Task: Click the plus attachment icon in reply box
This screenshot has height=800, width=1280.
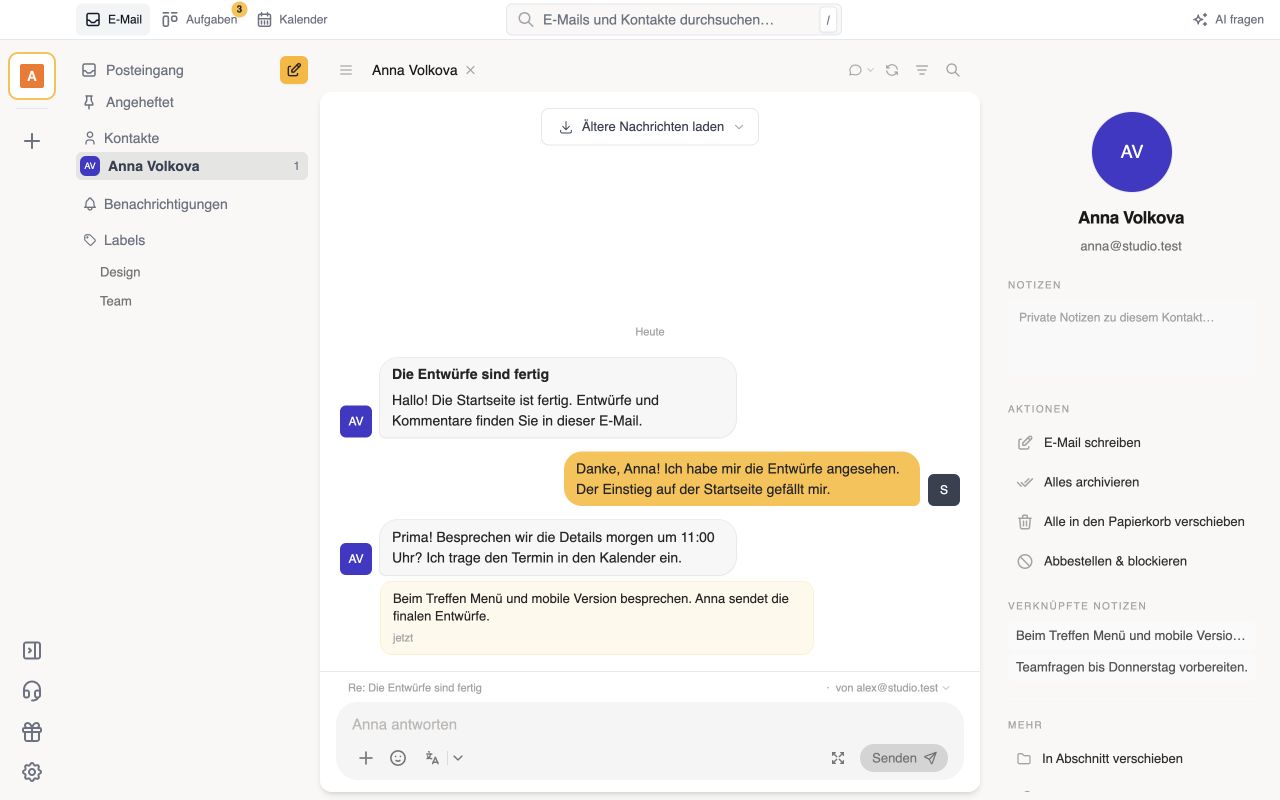Action: coord(366,758)
